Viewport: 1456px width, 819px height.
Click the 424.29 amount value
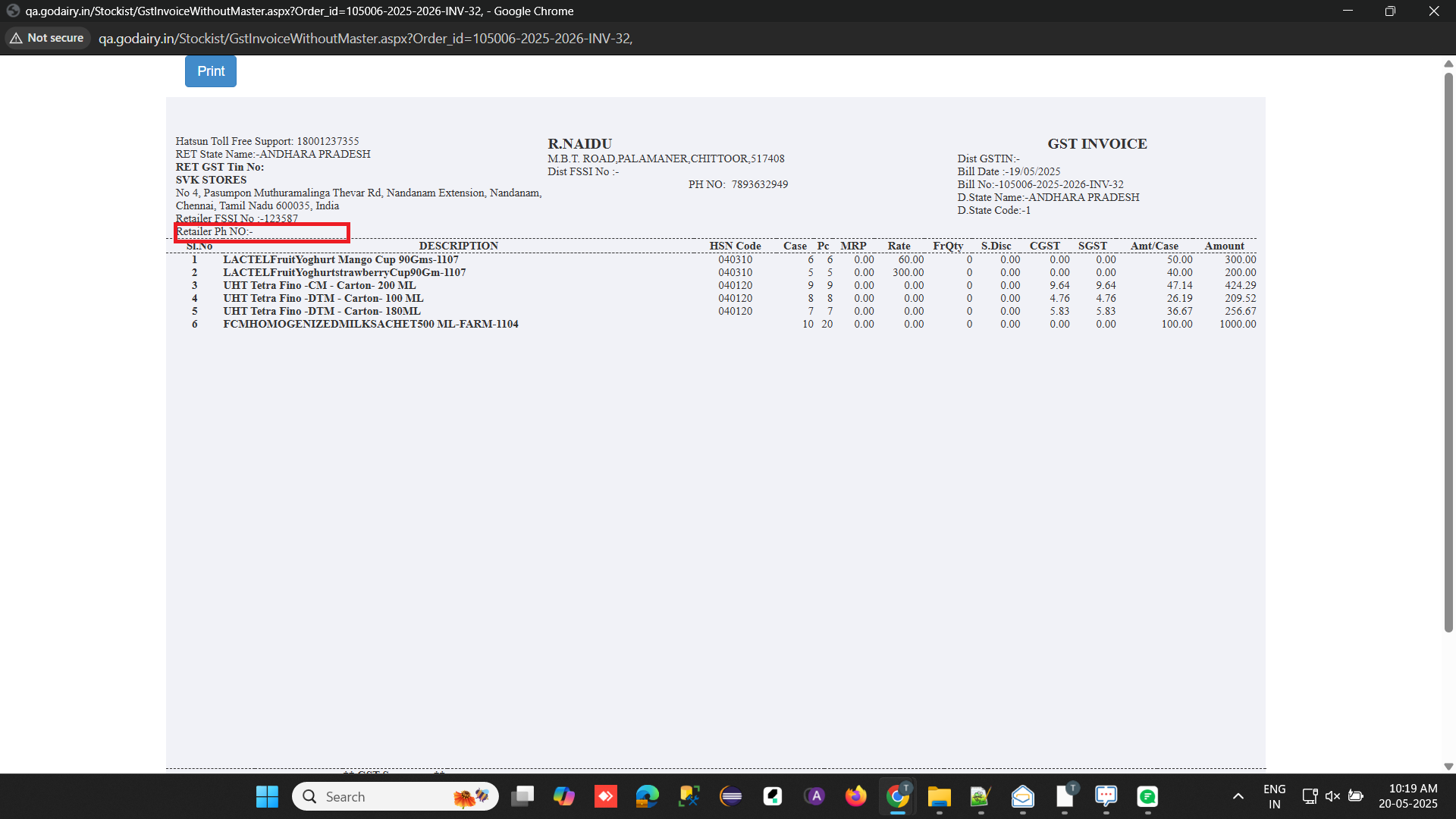click(1240, 285)
